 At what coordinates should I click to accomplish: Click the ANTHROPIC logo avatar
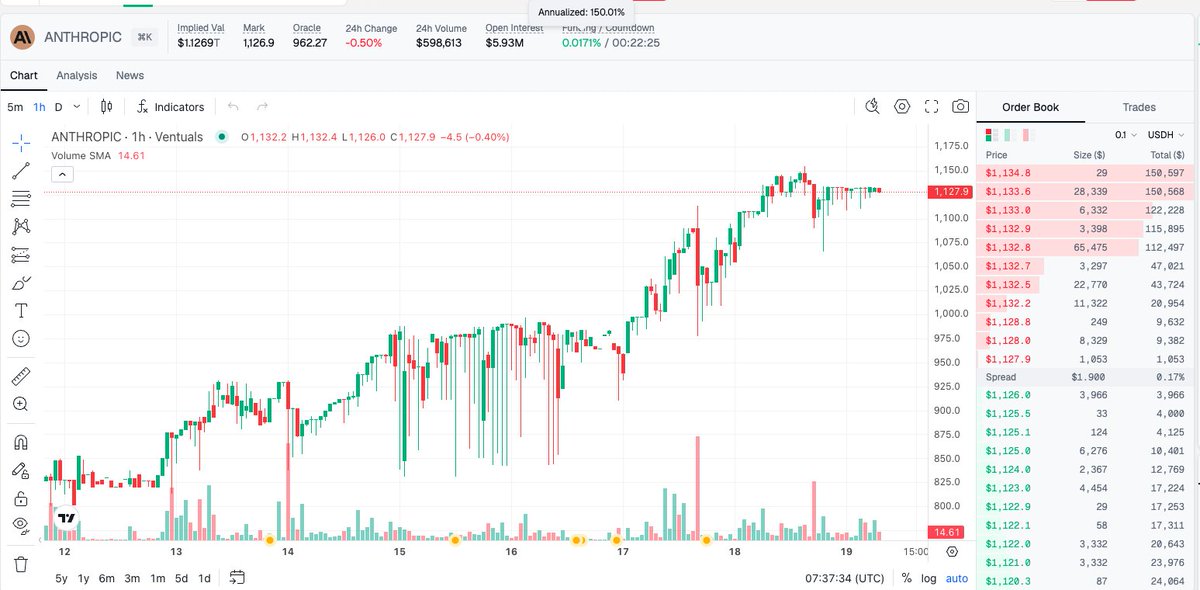(24, 37)
